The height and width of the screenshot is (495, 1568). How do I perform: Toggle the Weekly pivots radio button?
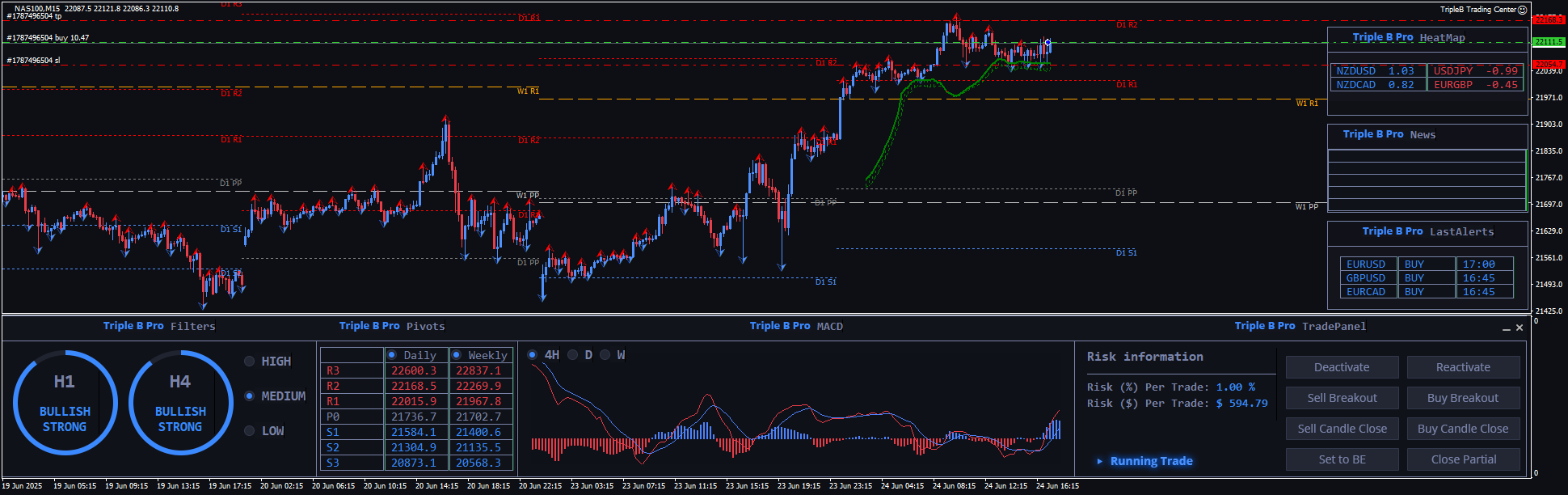[457, 355]
